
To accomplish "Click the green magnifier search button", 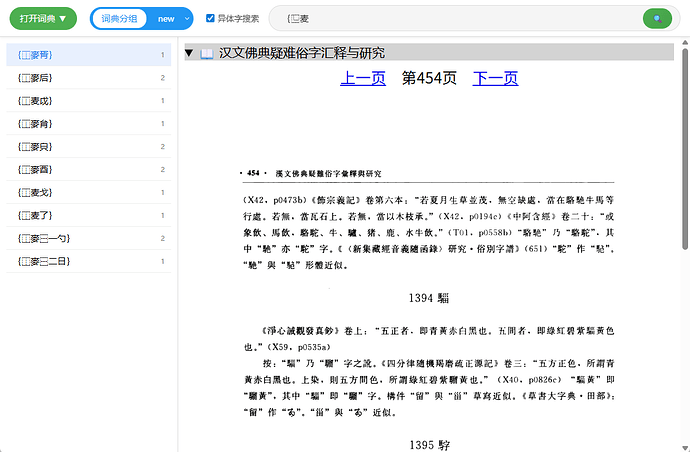I will point(657,18).
